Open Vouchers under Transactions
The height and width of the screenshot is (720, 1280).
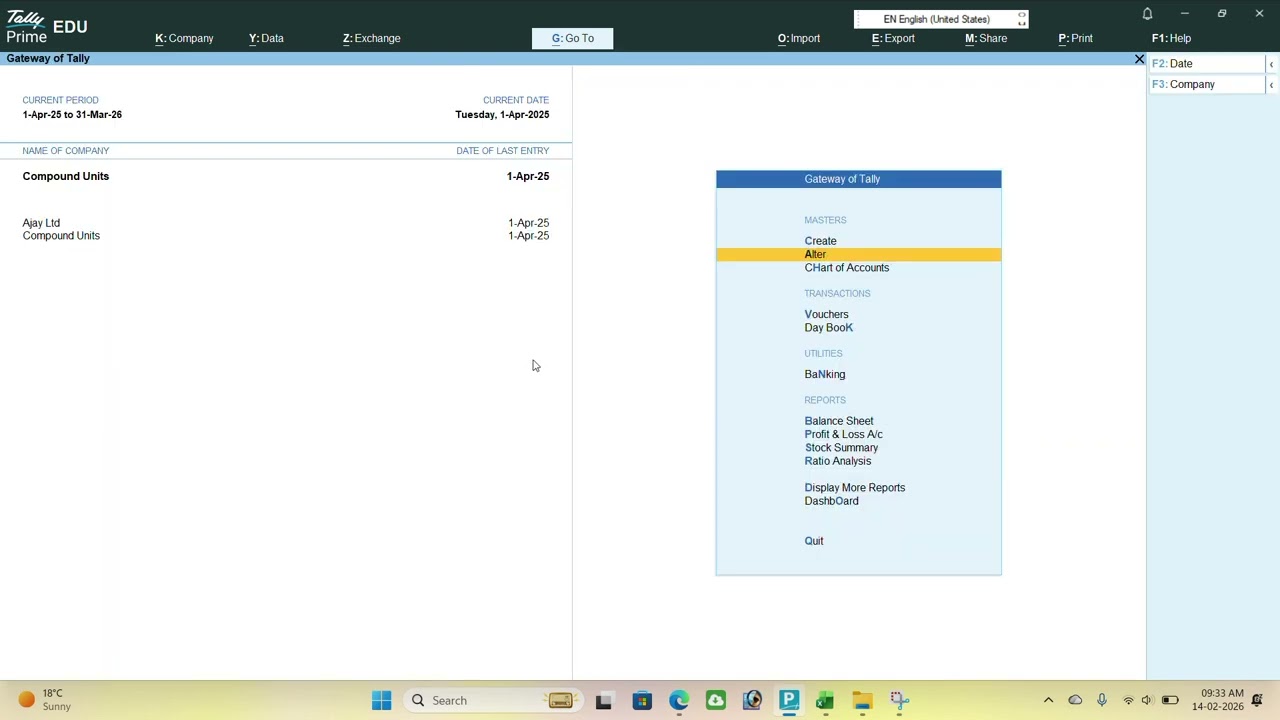coord(826,314)
